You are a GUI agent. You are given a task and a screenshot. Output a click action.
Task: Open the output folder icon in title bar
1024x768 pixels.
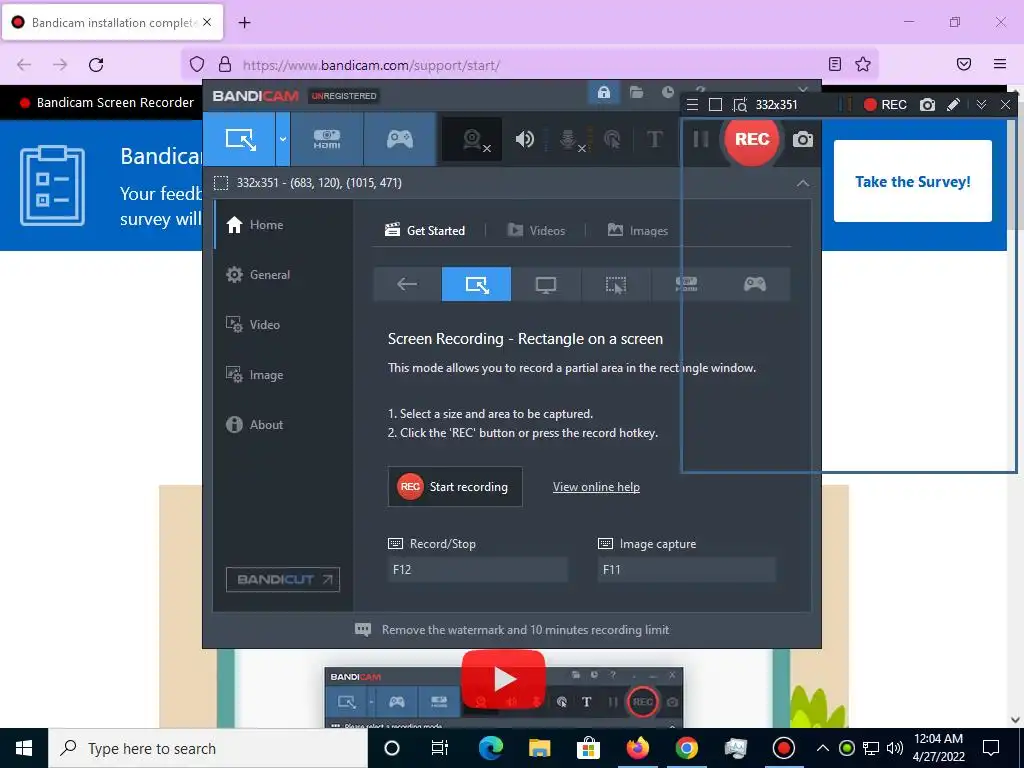(636, 93)
